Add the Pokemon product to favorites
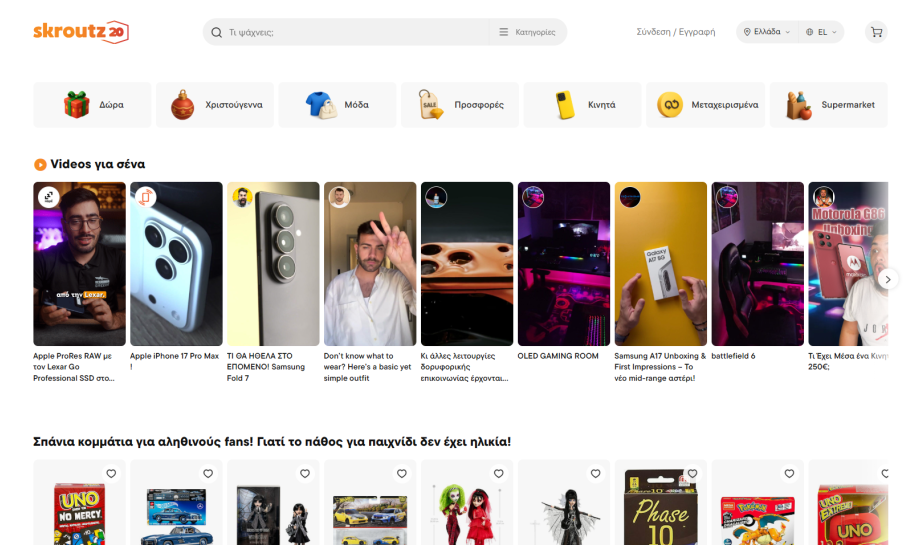The image size is (918, 545). (x=790, y=474)
